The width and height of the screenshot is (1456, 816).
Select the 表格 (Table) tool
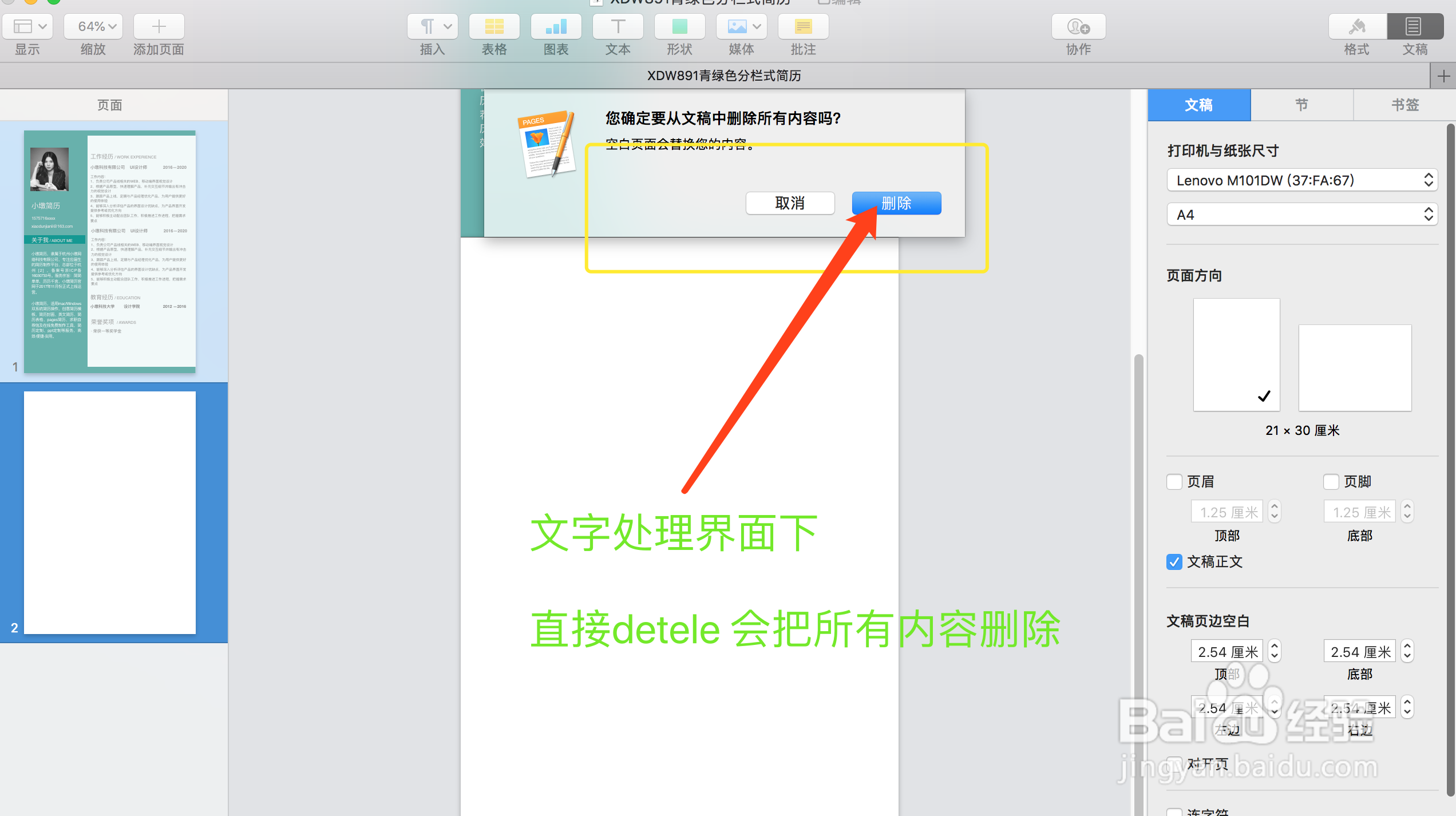(x=493, y=26)
